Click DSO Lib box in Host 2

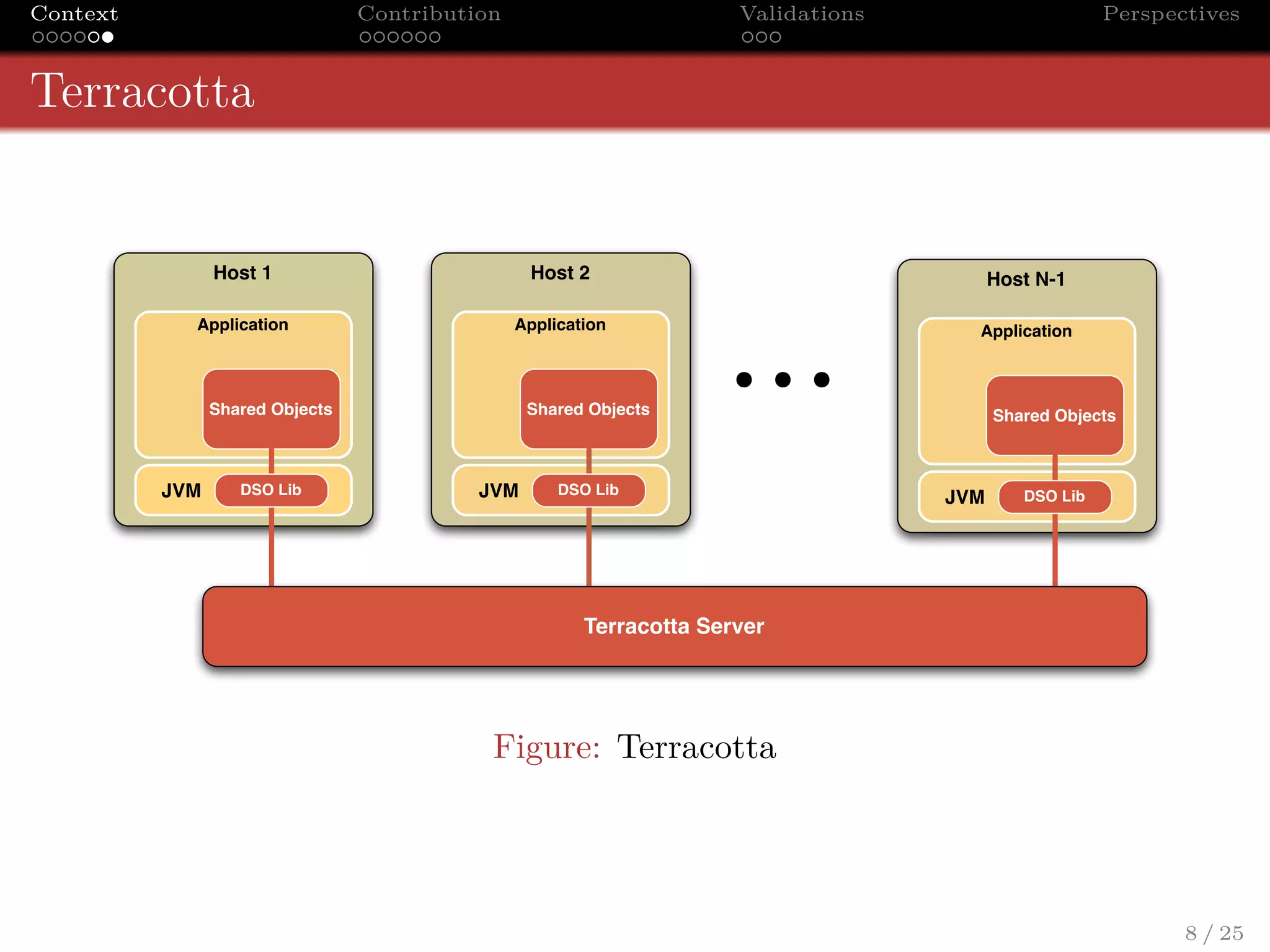(x=588, y=490)
